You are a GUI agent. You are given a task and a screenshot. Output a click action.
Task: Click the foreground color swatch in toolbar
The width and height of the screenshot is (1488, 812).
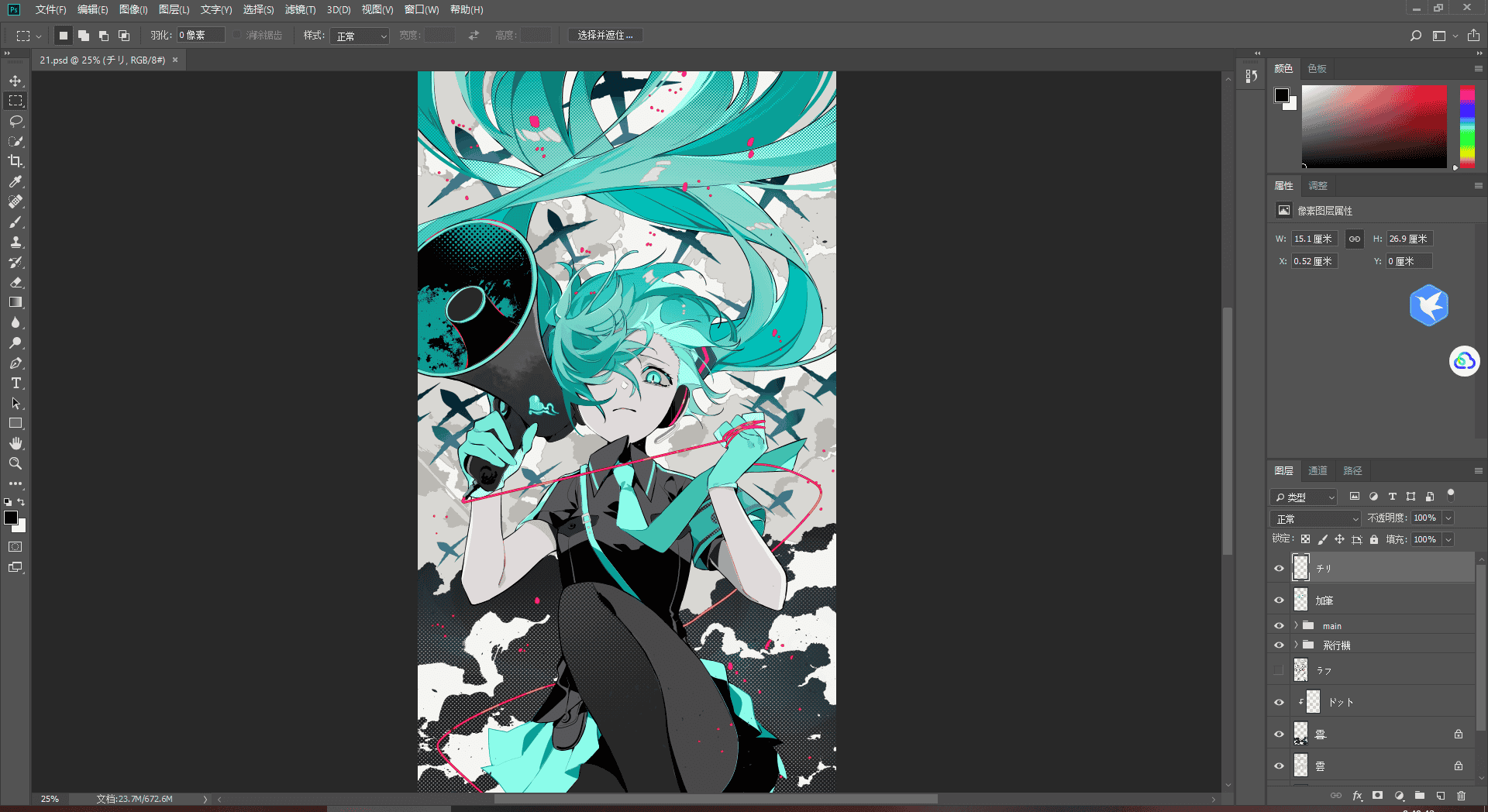pyautogui.click(x=11, y=518)
